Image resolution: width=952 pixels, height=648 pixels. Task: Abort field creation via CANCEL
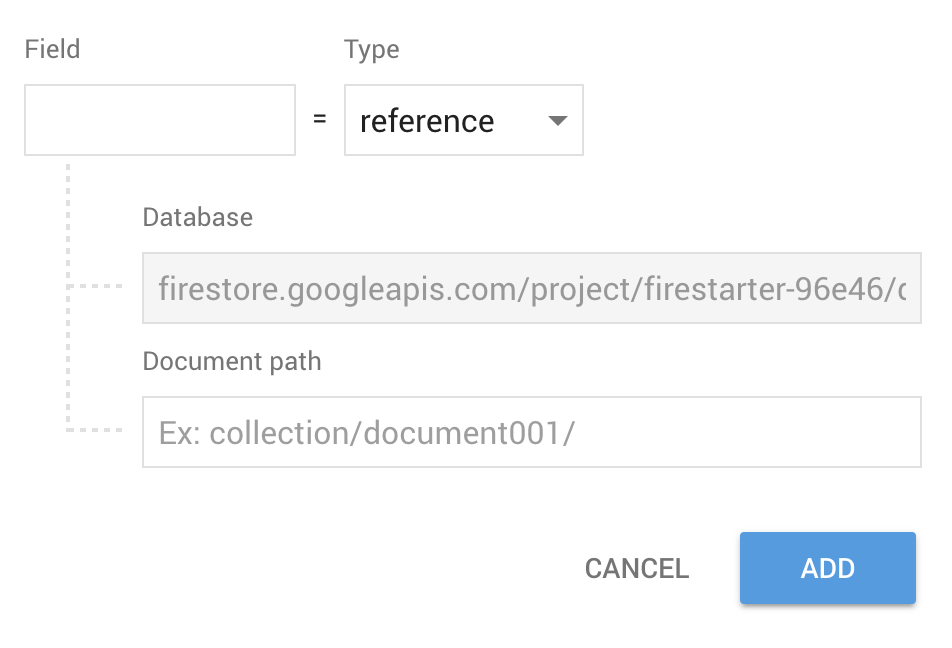[x=636, y=568]
